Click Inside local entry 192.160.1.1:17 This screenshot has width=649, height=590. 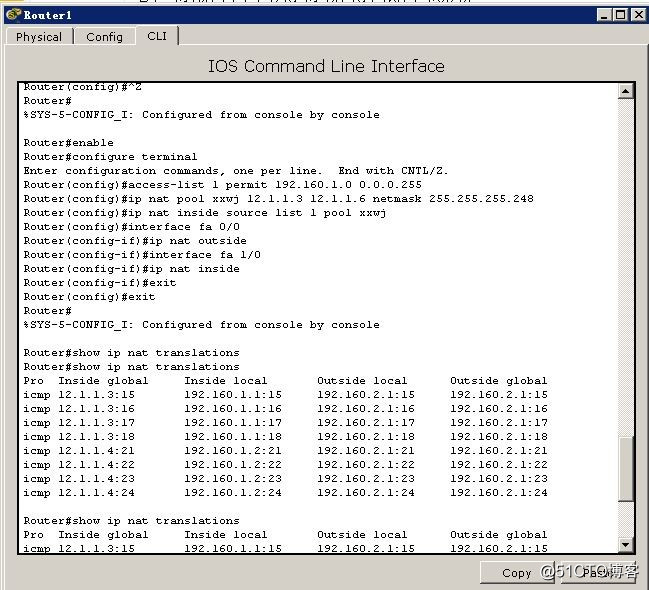[233, 423]
